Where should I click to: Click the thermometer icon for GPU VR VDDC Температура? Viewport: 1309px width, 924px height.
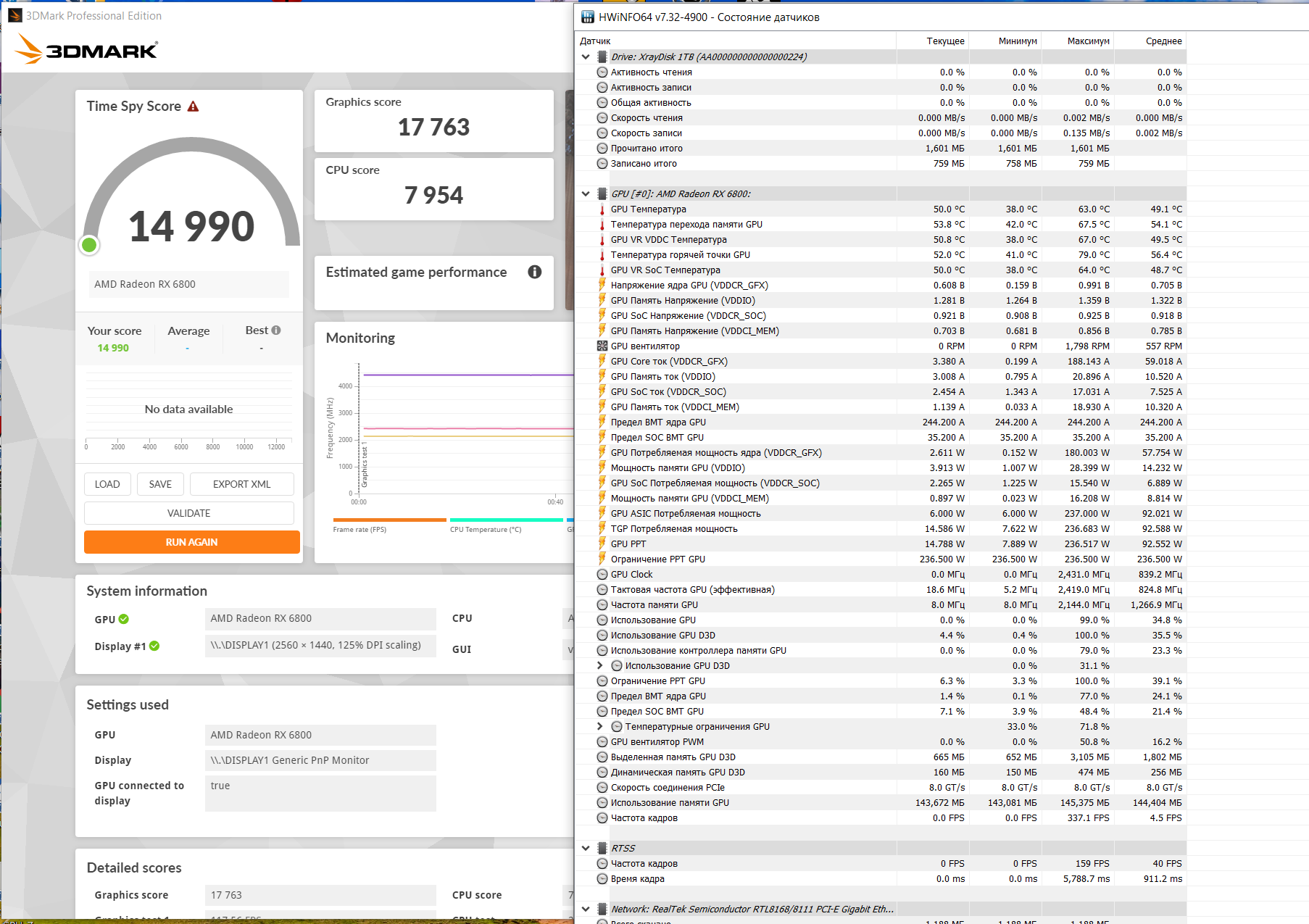point(602,239)
